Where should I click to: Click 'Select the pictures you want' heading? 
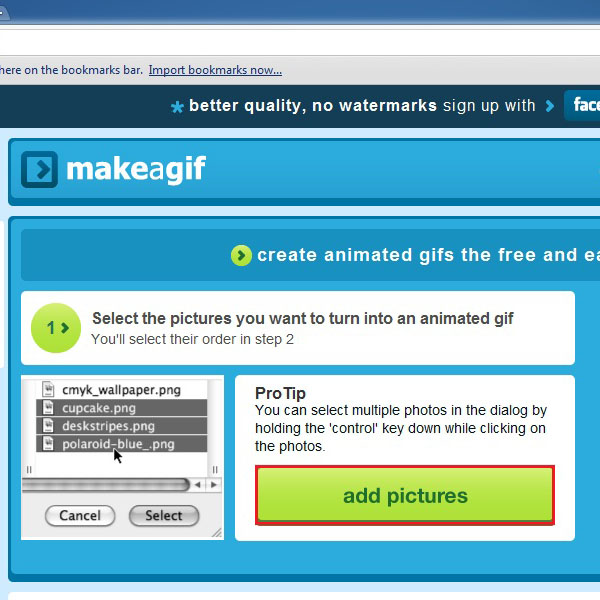(x=303, y=319)
